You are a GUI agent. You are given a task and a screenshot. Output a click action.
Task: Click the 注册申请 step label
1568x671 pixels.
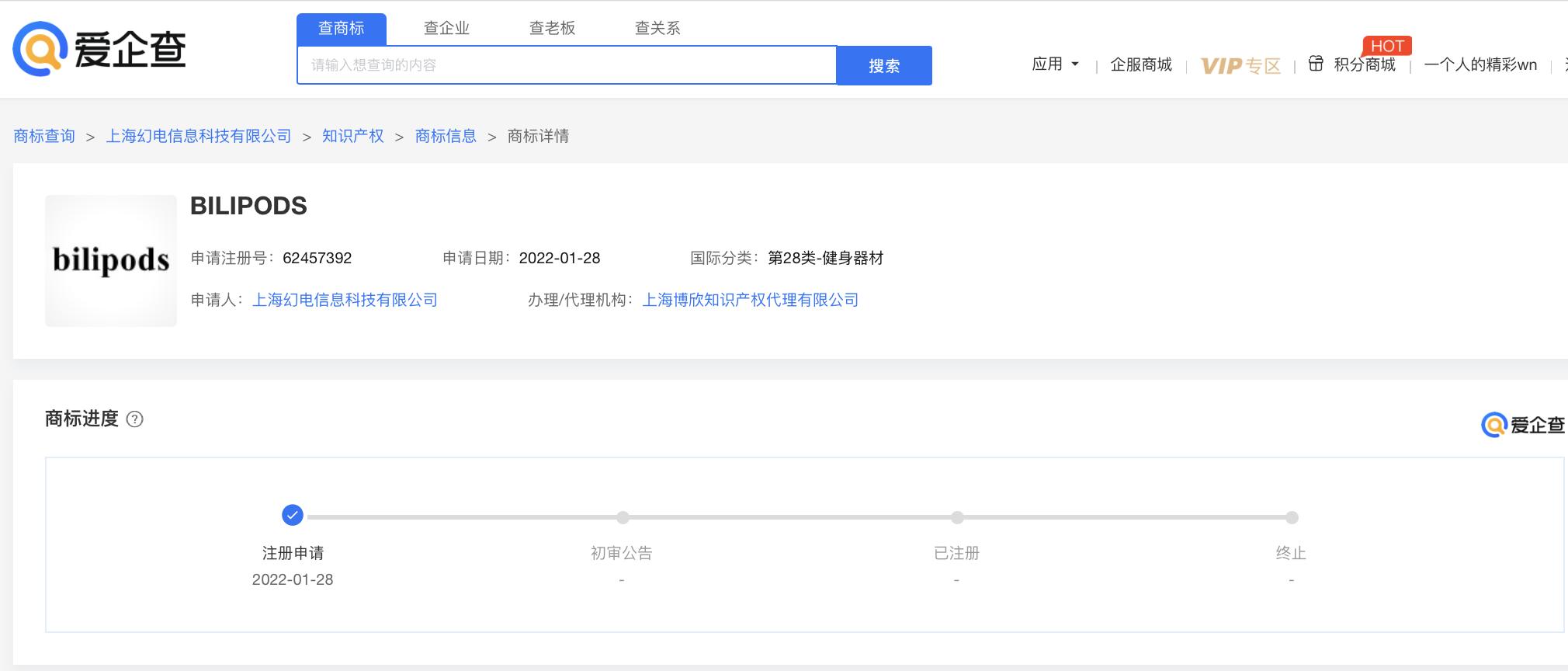293,553
